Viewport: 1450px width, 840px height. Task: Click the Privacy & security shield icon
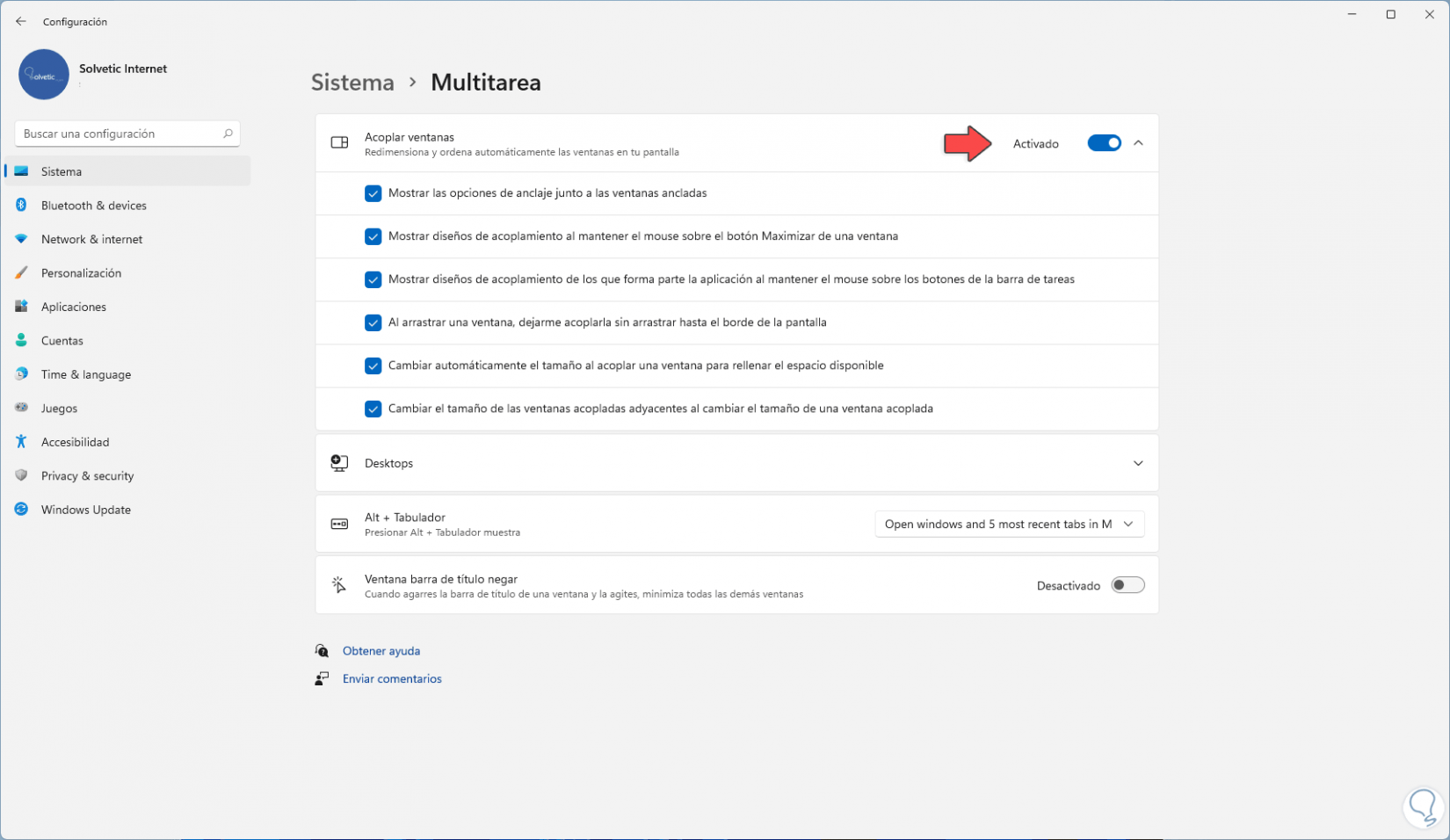tap(22, 475)
